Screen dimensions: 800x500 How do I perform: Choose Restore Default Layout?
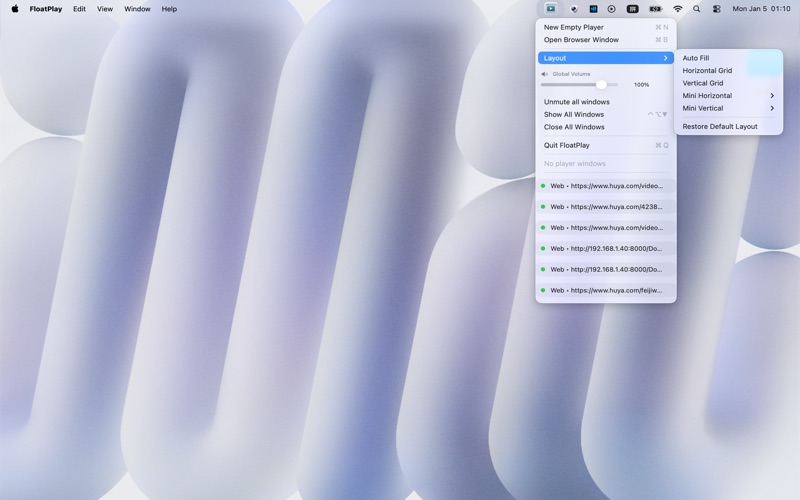(728, 127)
